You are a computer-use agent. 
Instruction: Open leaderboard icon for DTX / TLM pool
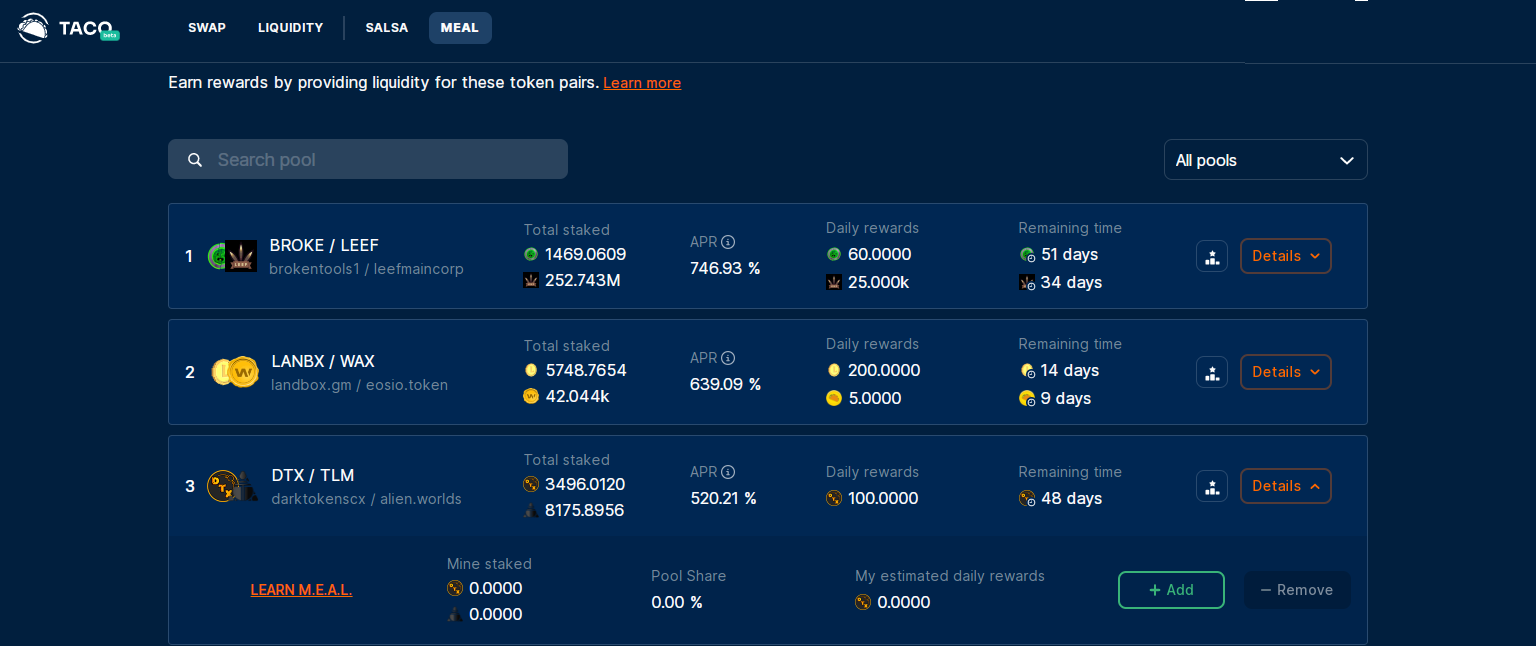[x=1212, y=486]
